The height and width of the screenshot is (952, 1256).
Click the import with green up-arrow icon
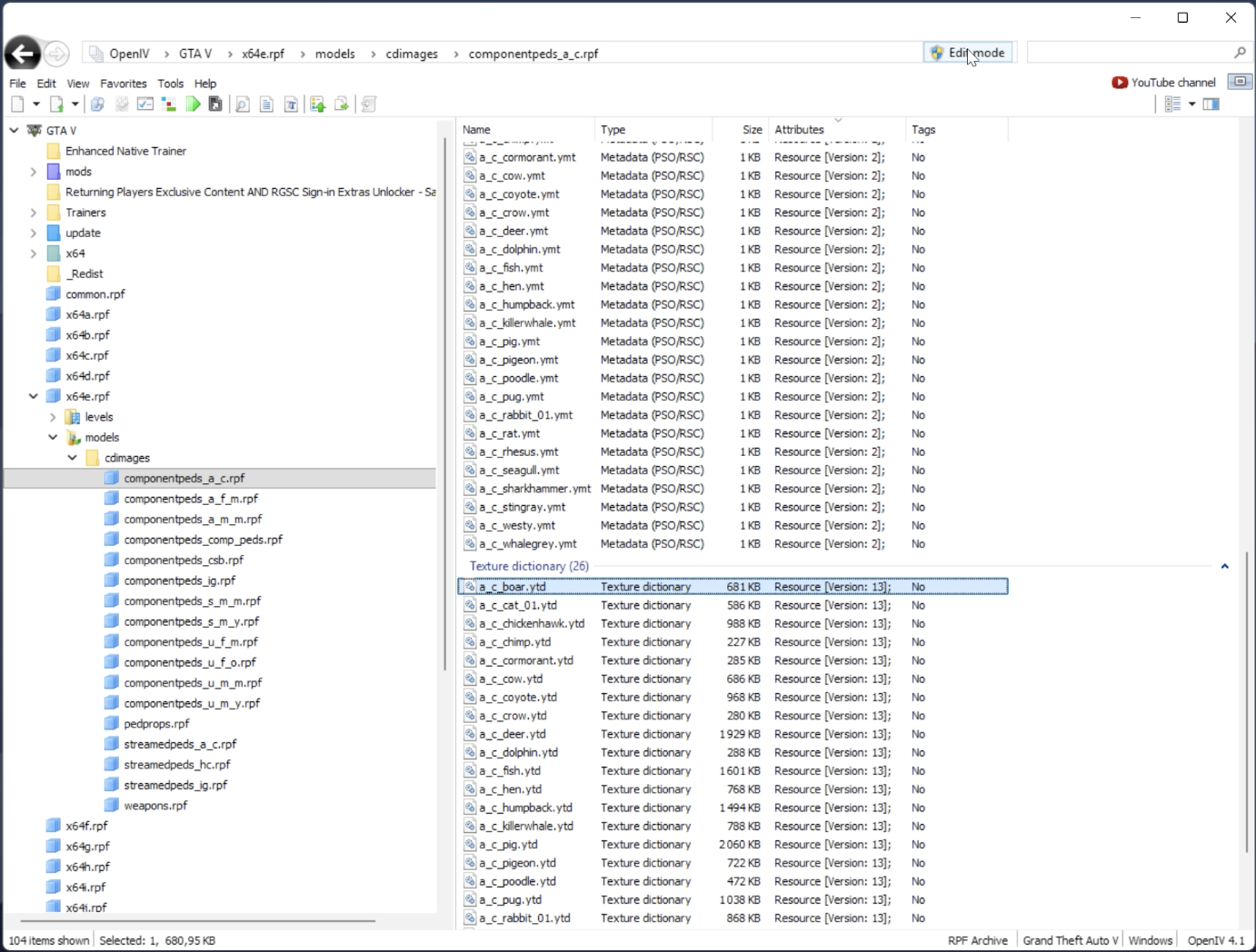[317, 104]
